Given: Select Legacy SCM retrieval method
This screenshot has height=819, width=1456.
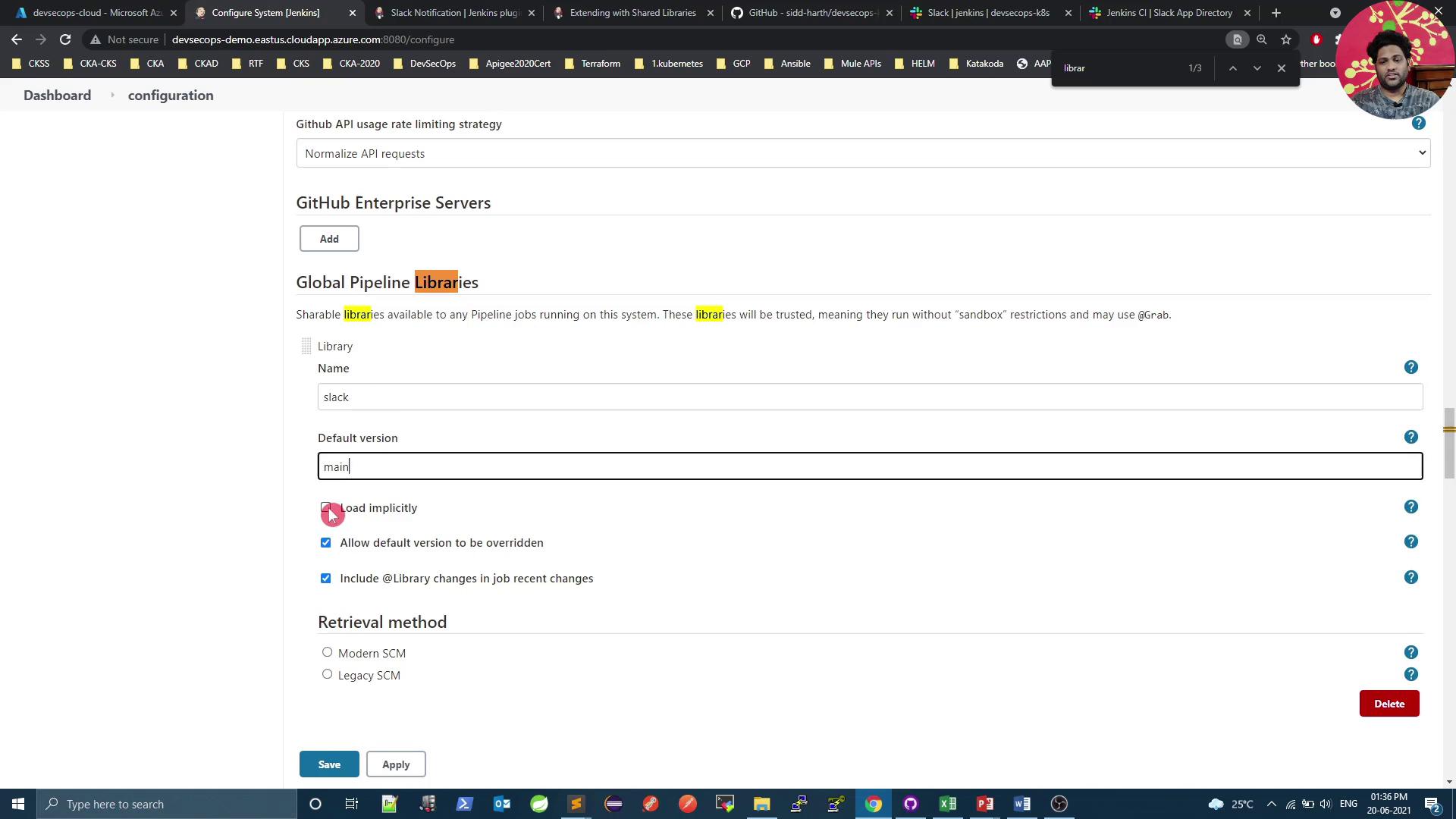Looking at the screenshot, I should point(327,674).
